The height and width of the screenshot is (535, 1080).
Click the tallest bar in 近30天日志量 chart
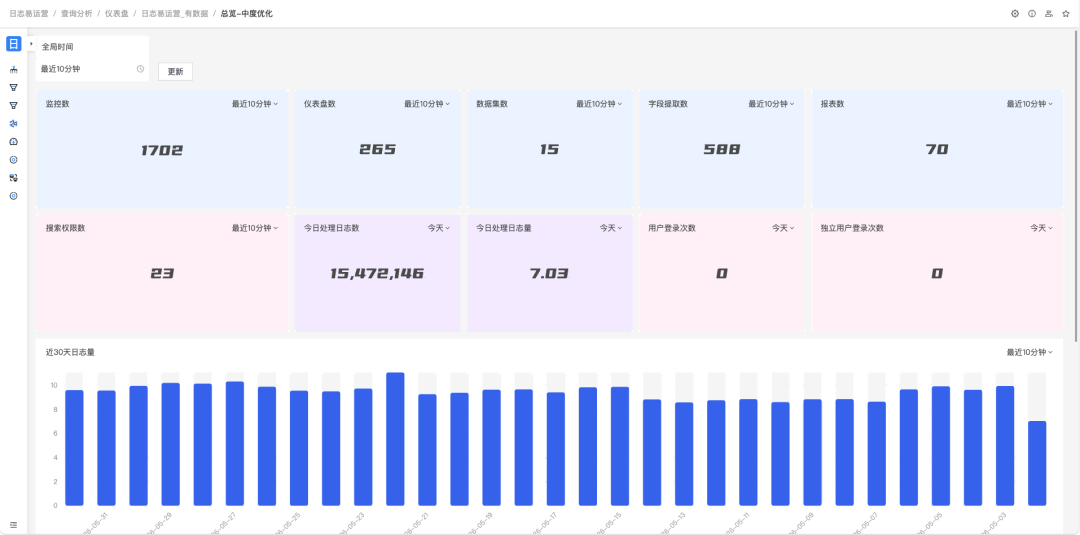coord(395,439)
